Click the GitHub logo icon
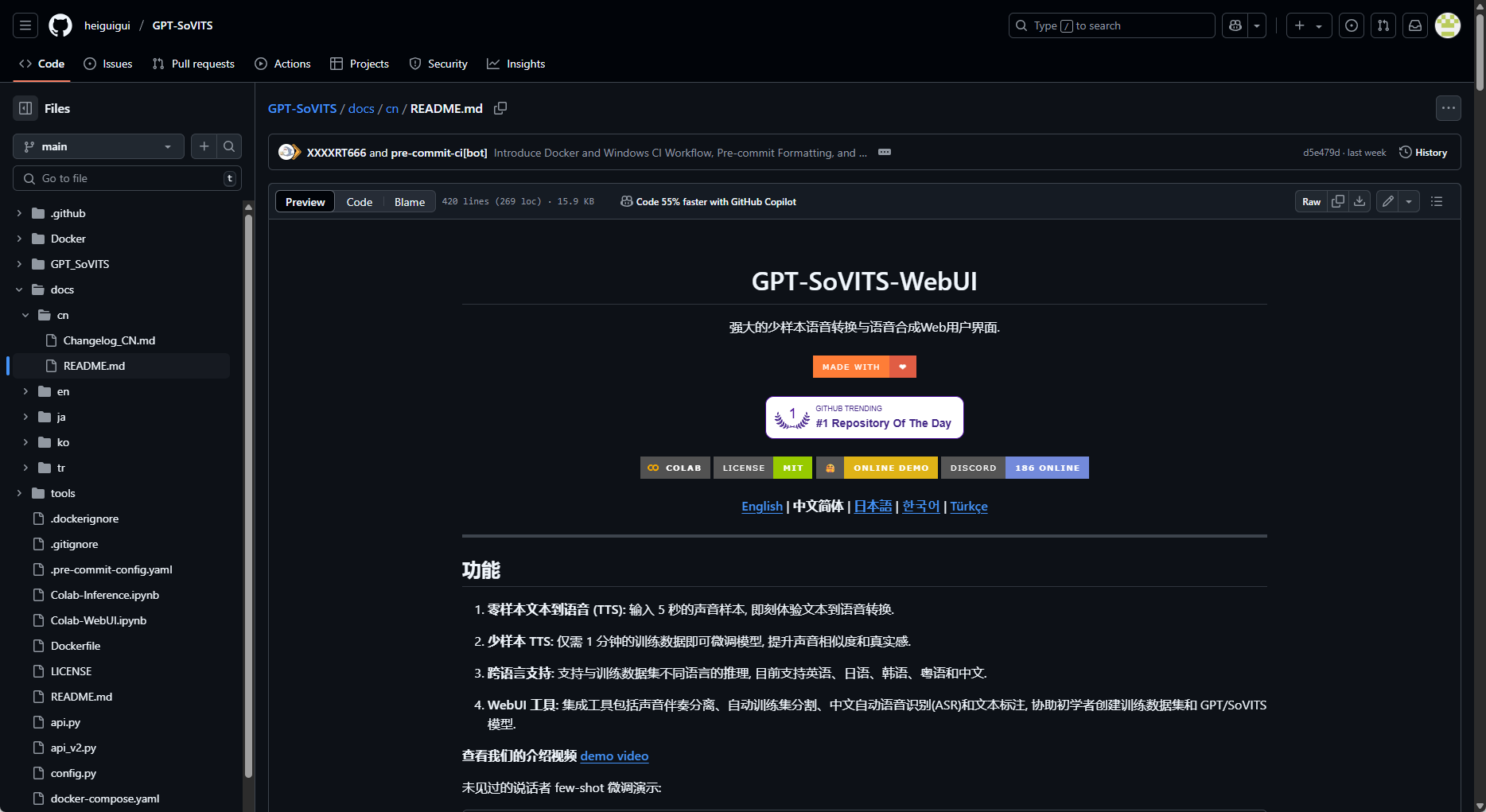Viewport: 1486px width, 812px height. 60,25
